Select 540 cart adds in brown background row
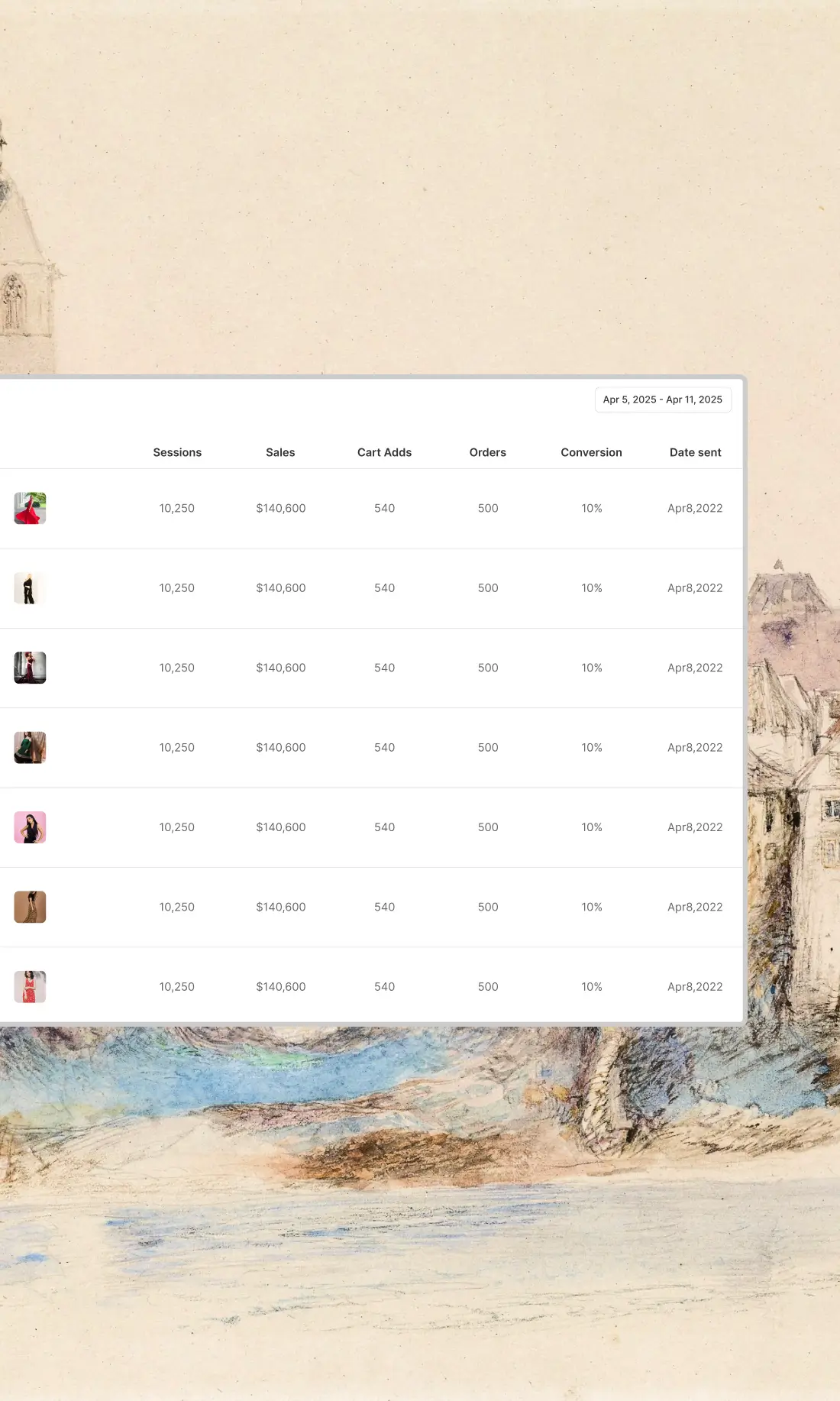Screen dimensions: 840x1401 click(x=385, y=908)
